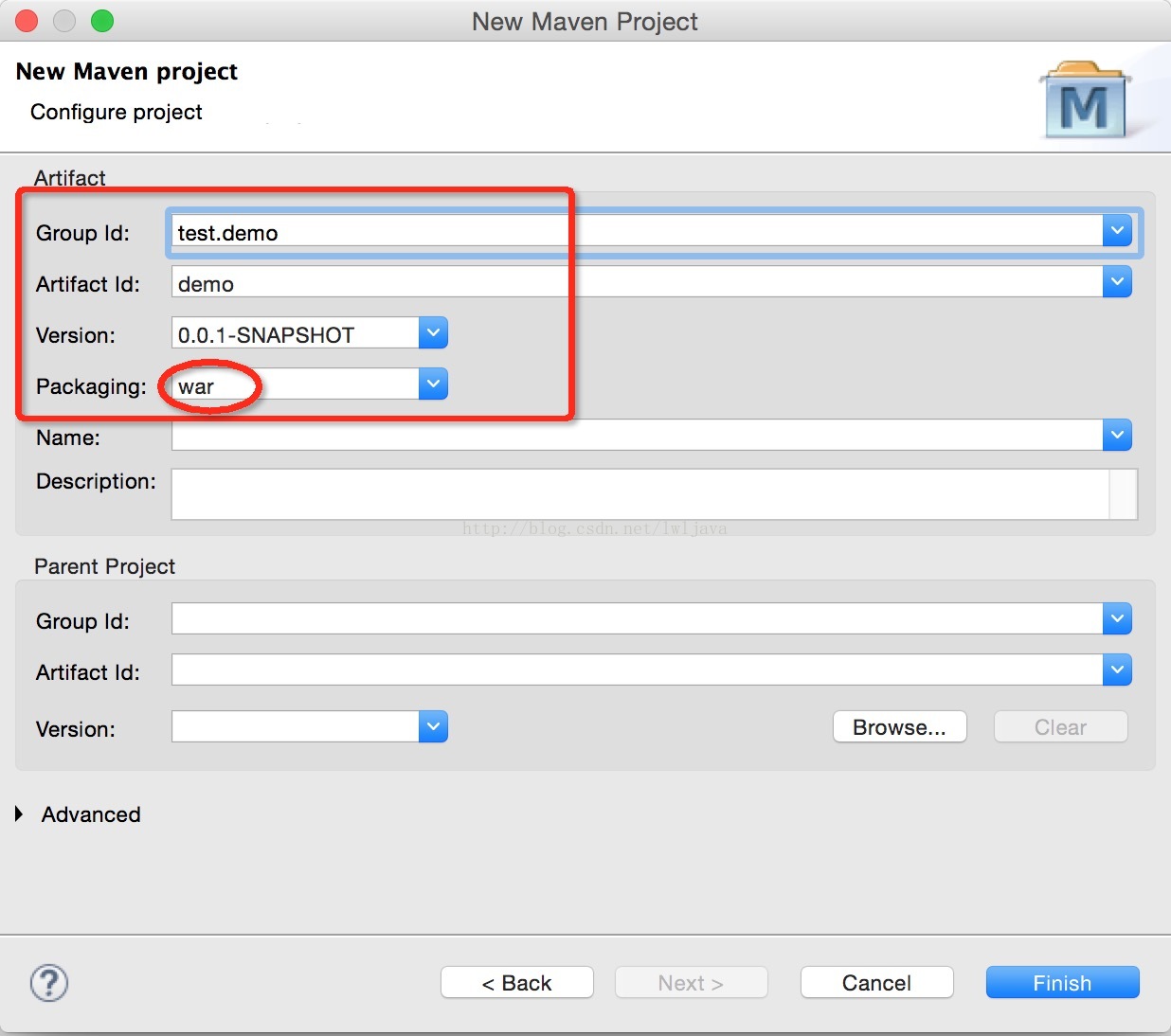The height and width of the screenshot is (1036, 1171).
Task: Click the Cancel button
Action: pyautogui.click(x=876, y=983)
